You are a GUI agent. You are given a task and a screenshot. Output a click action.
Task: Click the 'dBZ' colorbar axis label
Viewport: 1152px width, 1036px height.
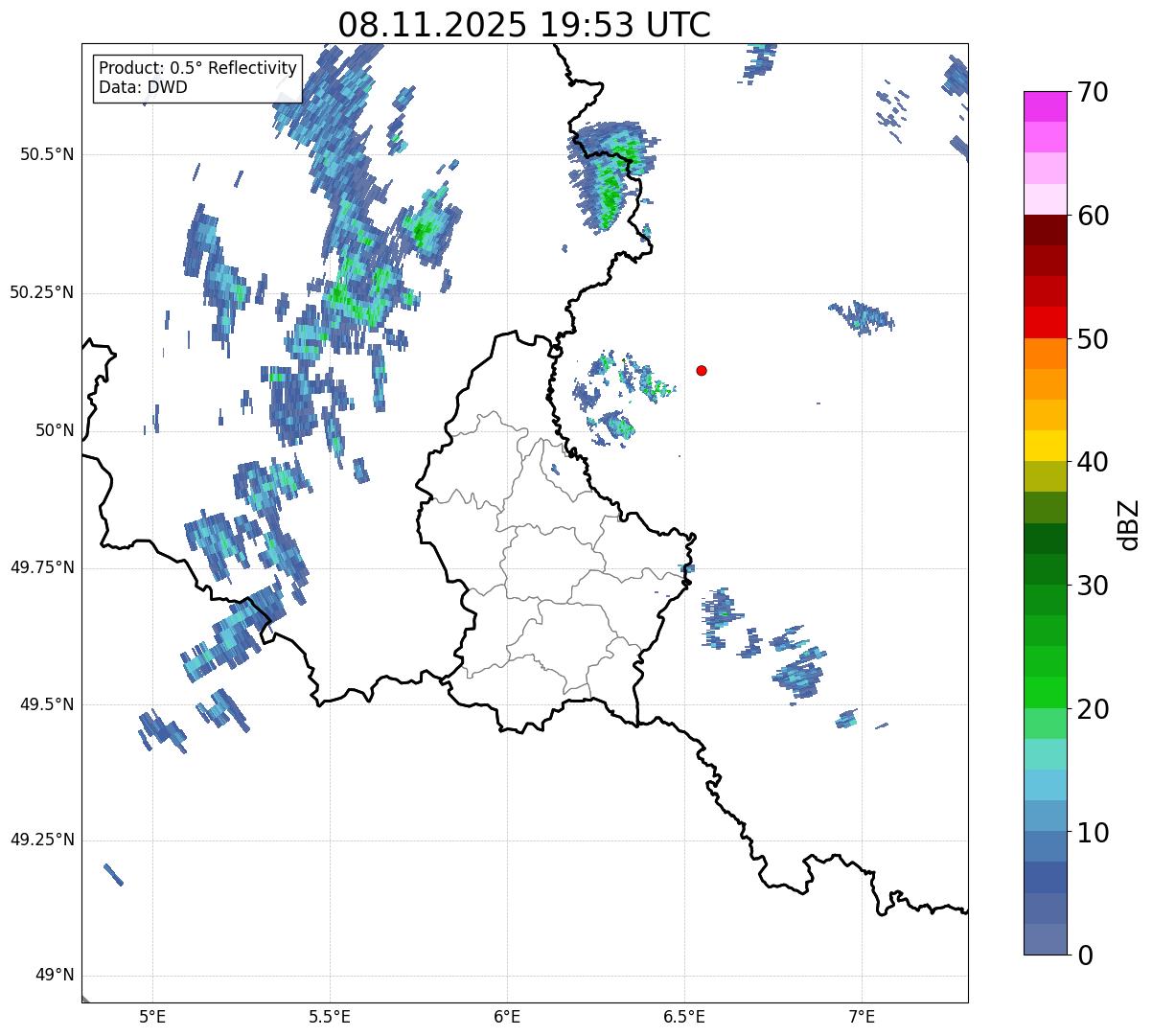(1129, 524)
